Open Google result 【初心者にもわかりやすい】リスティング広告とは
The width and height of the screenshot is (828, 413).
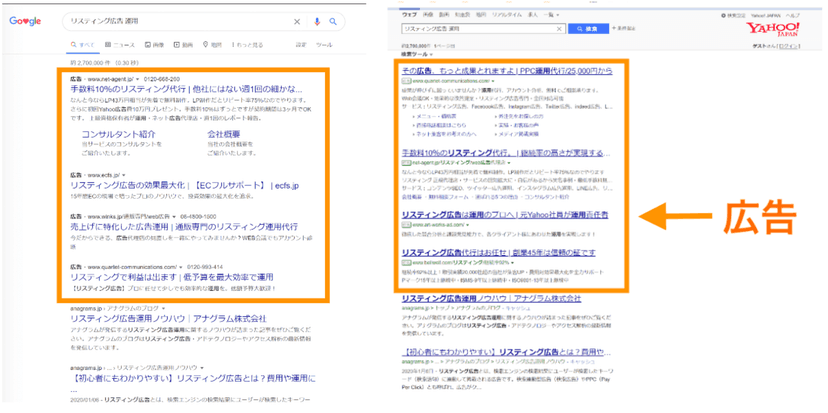(193, 379)
